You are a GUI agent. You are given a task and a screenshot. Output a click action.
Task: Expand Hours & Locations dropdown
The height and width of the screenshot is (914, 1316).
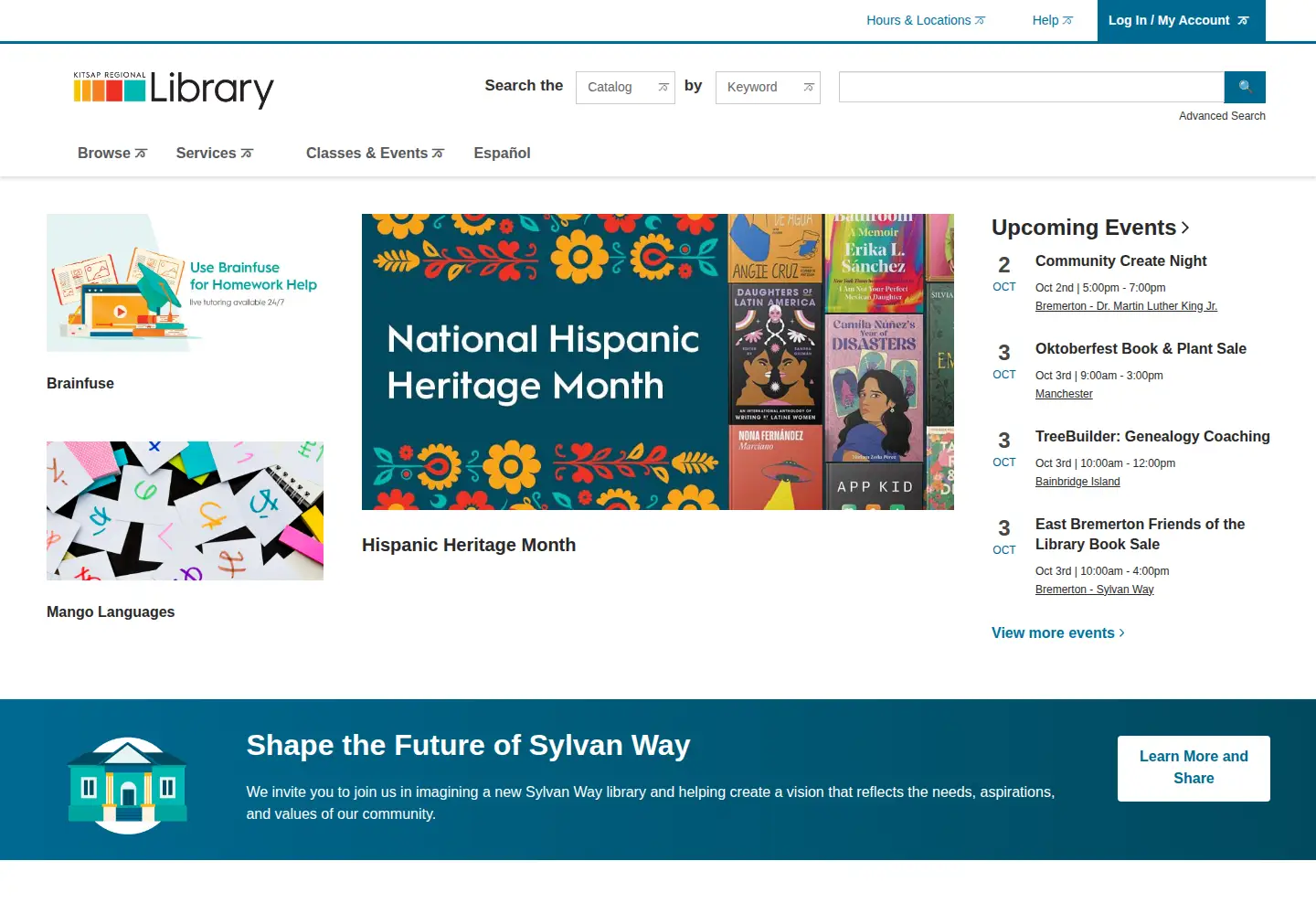pos(926,20)
